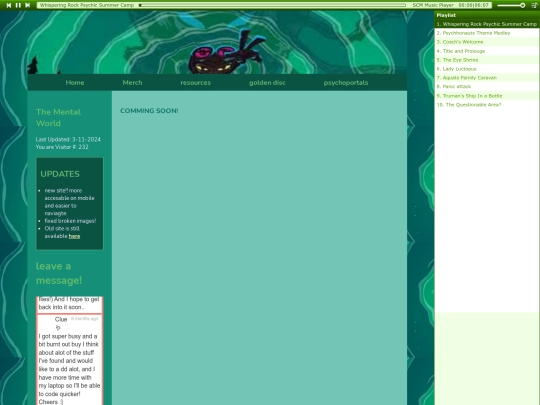Play Whispering Rock Psychic Summer Camp in playlist
This screenshot has width=540, height=405.
(487, 24)
